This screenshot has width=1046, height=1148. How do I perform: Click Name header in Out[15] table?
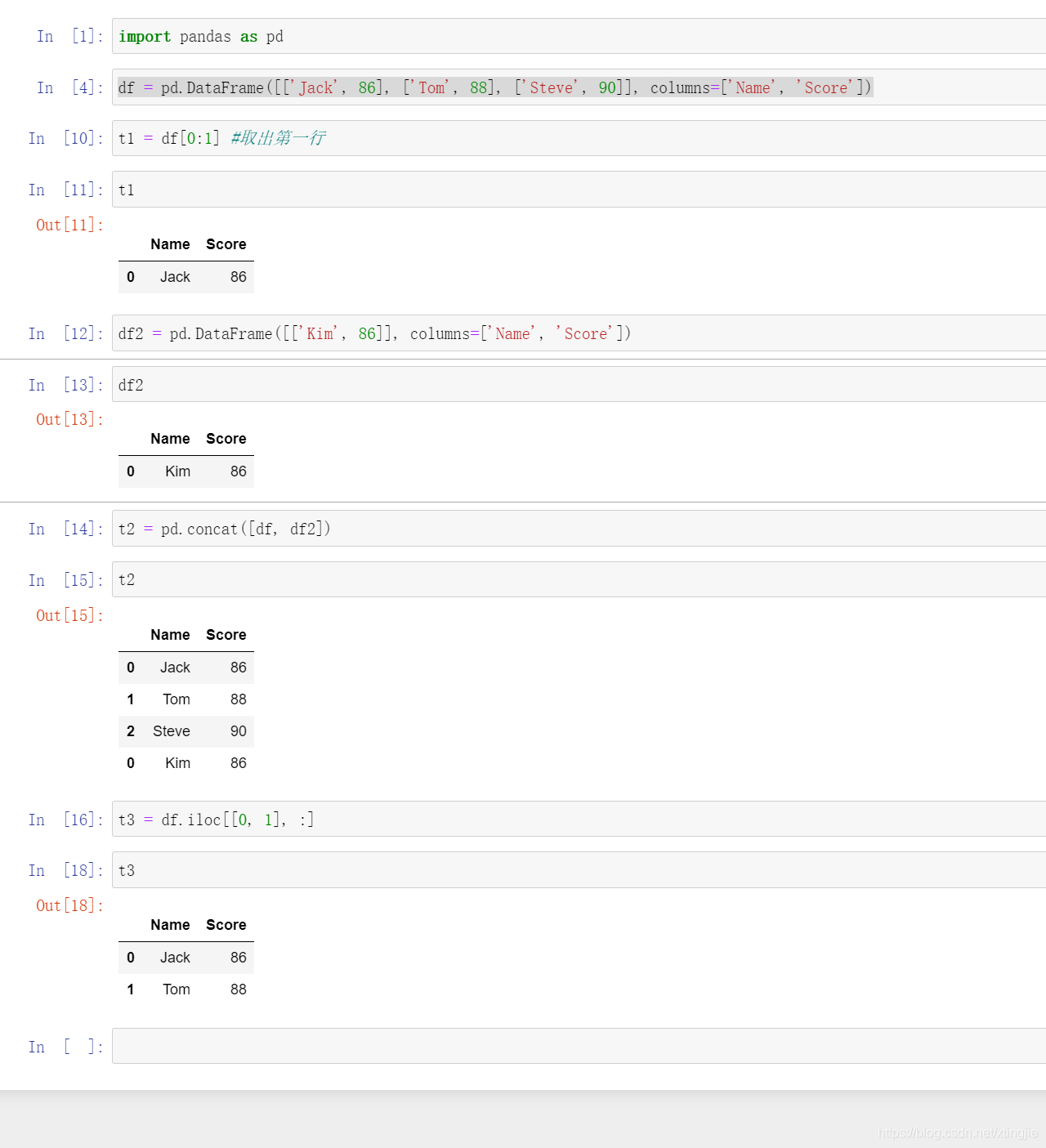tap(170, 635)
